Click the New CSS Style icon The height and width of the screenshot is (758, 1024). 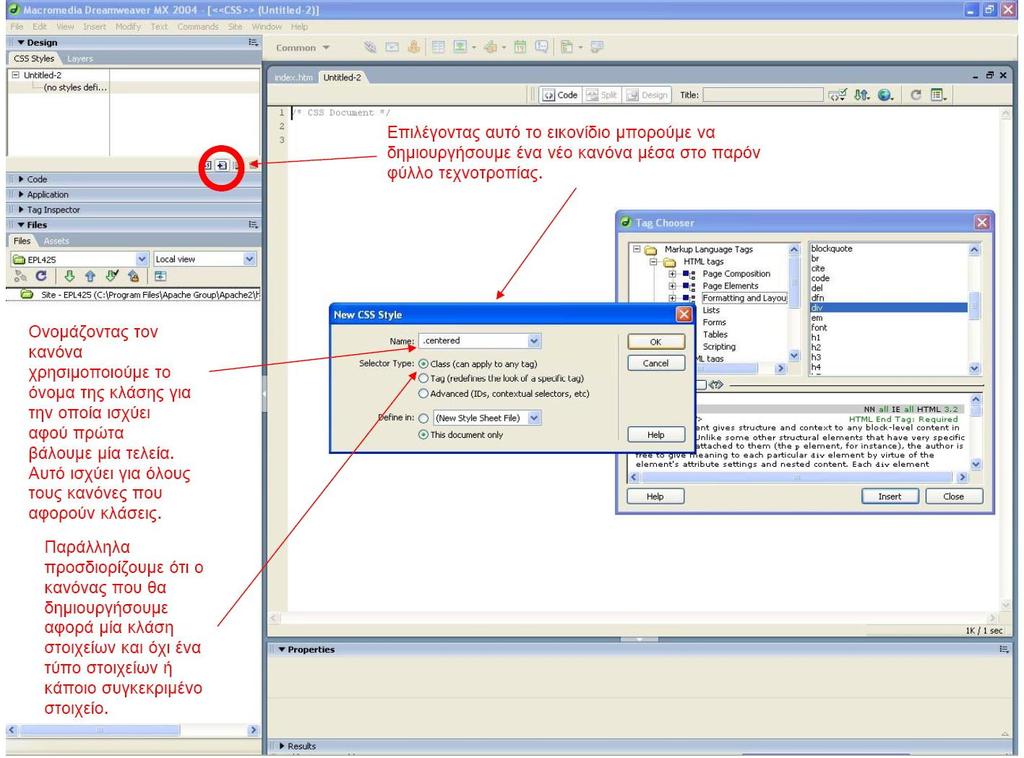pos(222,166)
